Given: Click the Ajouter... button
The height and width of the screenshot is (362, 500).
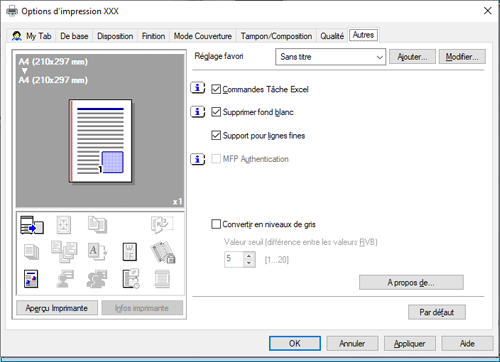Looking at the screenshot, I should tap(412, 57).
